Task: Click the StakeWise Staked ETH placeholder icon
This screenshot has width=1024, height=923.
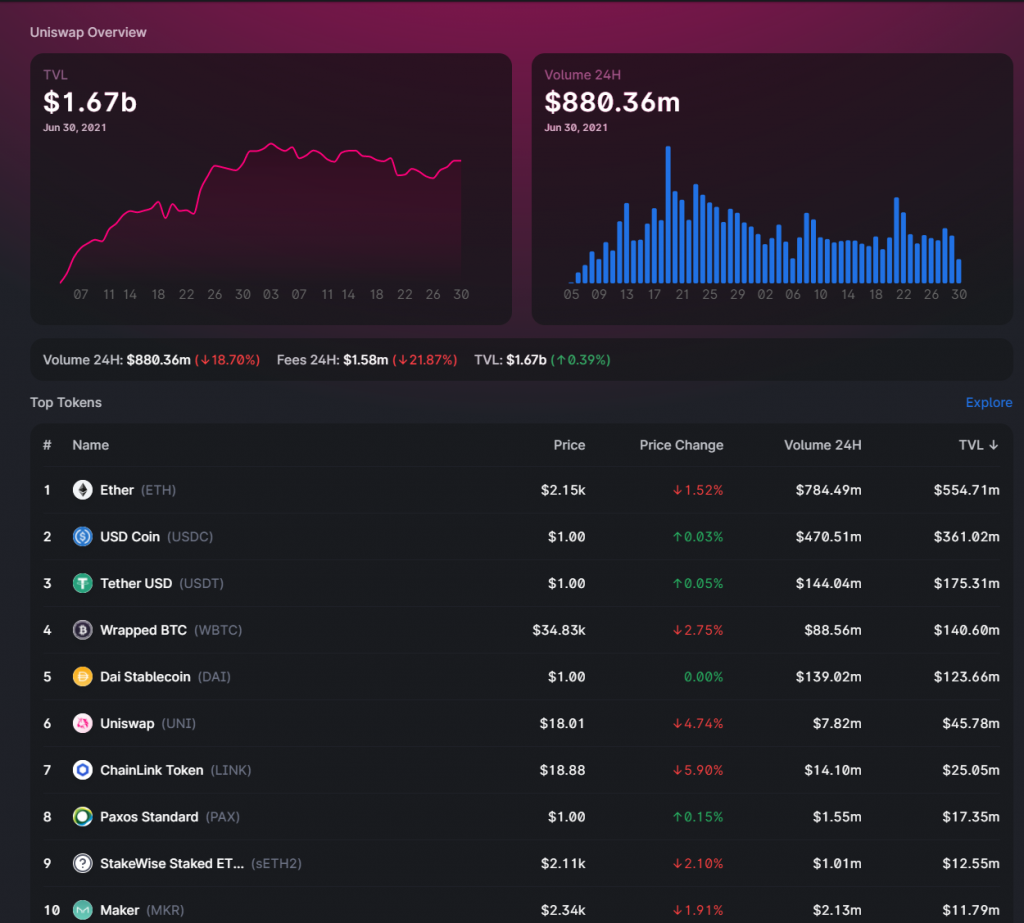Action: point(82,863)
